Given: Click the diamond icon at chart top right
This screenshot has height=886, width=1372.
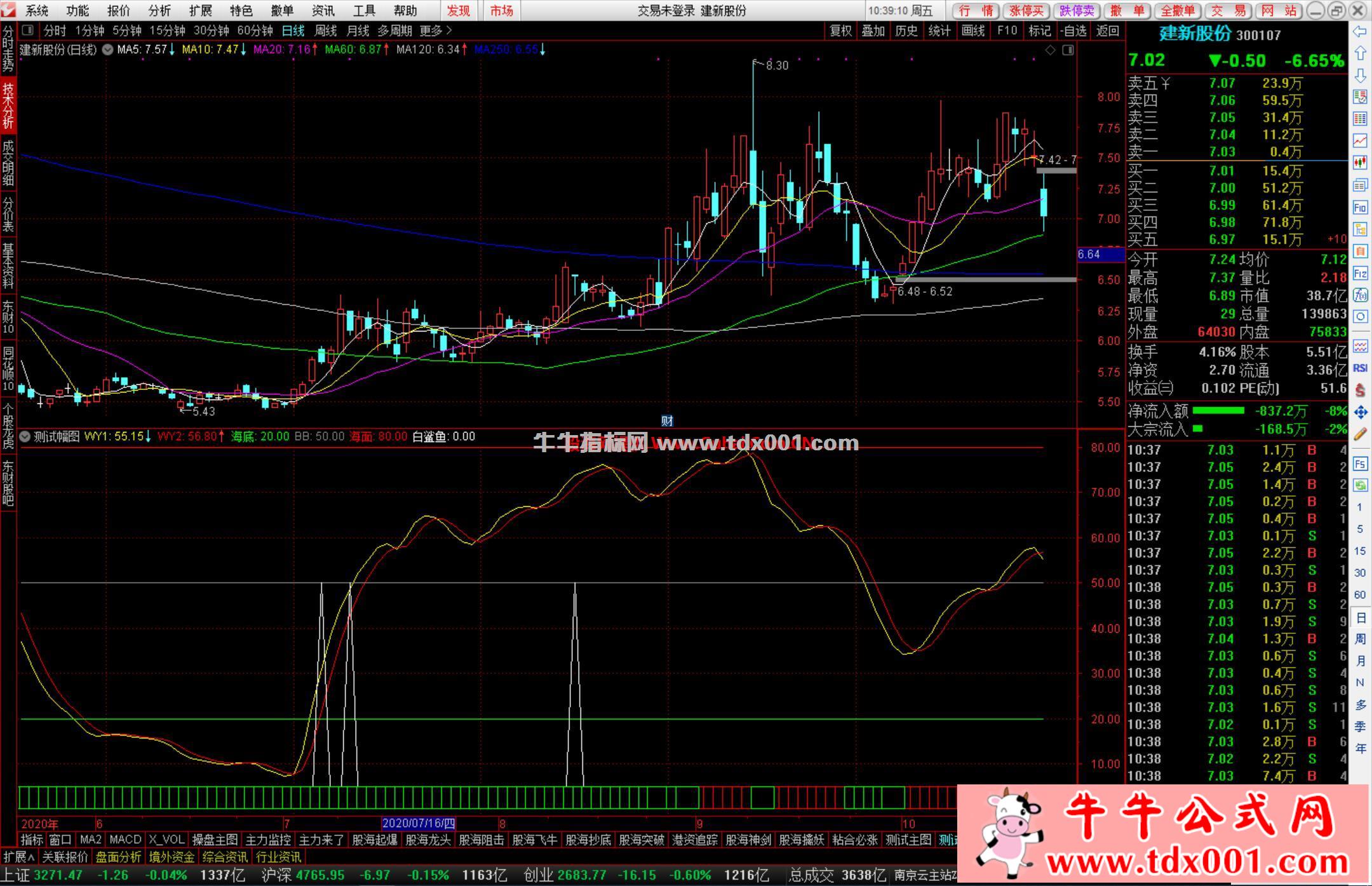Looking at the screenshot, I should coord(1050,50).
